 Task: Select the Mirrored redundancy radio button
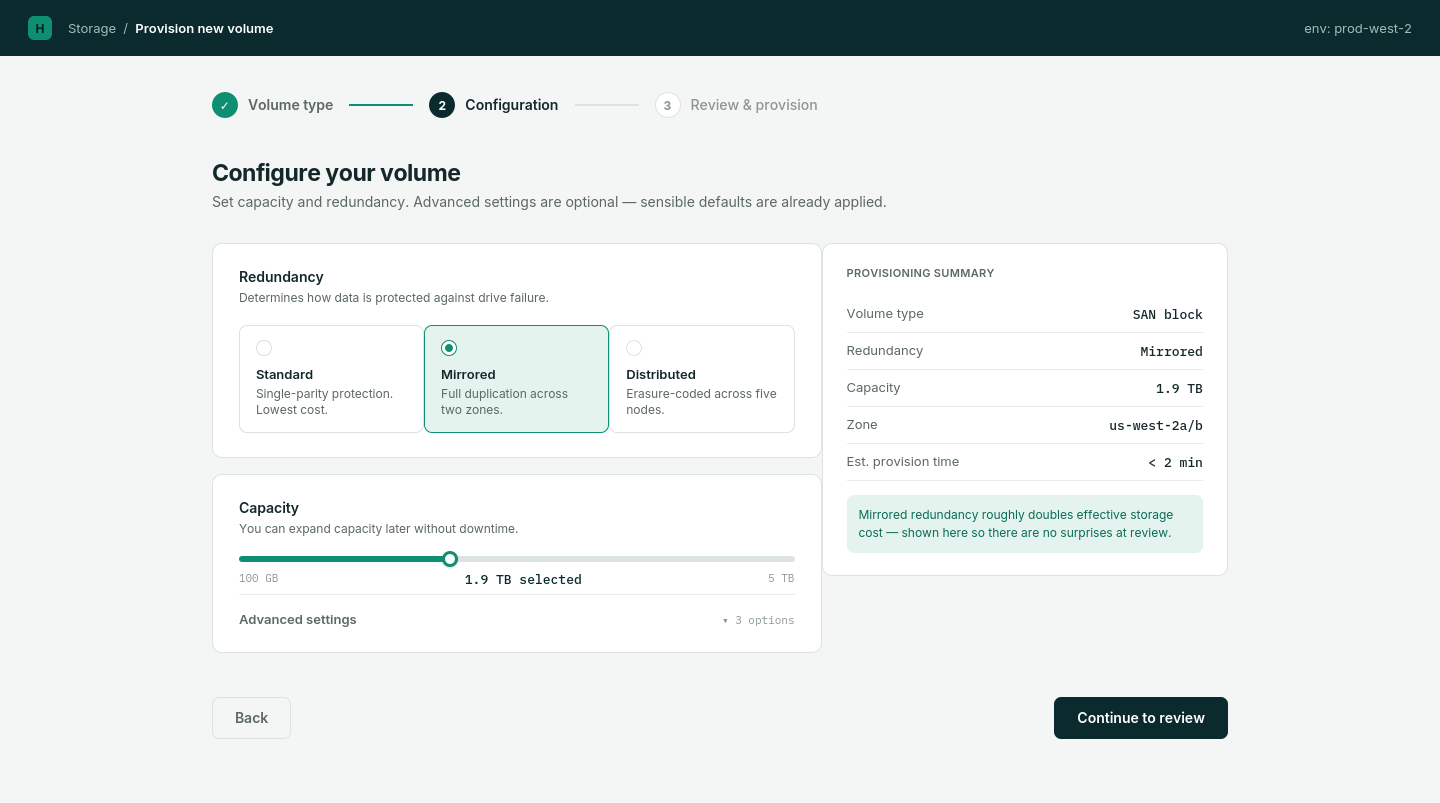449,348
